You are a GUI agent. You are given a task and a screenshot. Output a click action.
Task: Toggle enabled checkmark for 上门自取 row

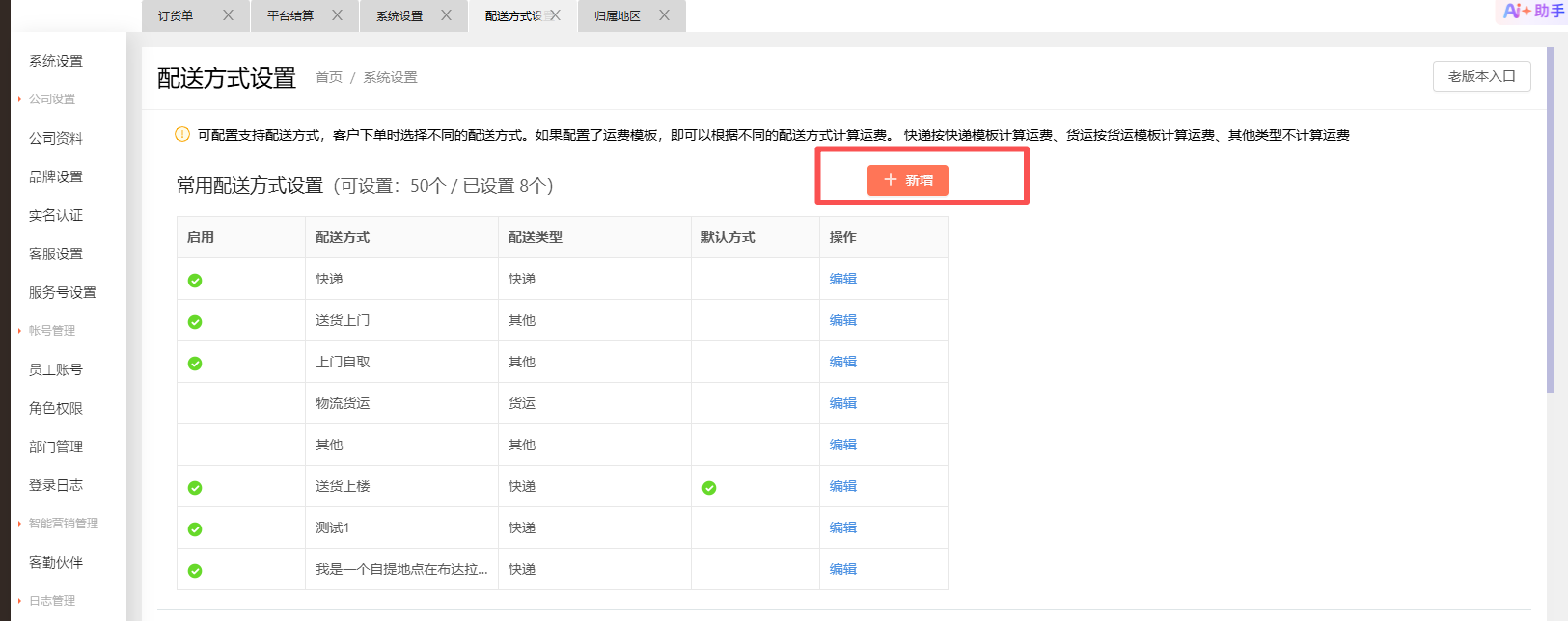coord(195,364)
